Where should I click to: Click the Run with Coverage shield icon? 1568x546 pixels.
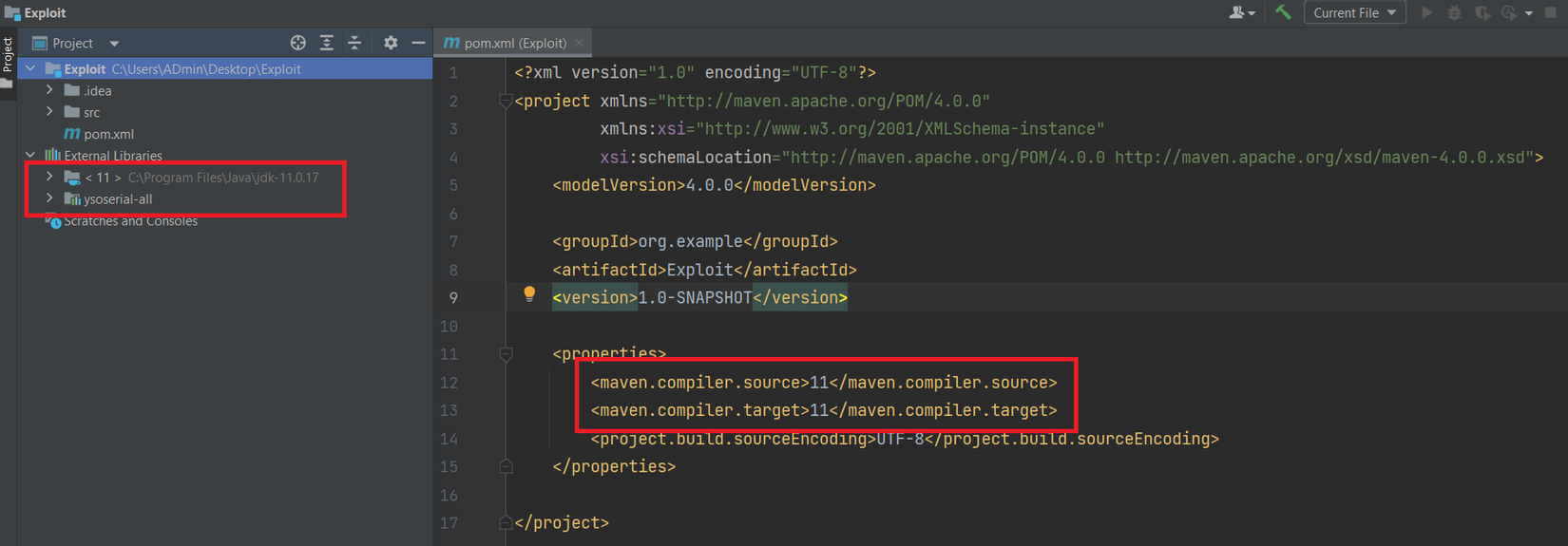pos(1482,12)
